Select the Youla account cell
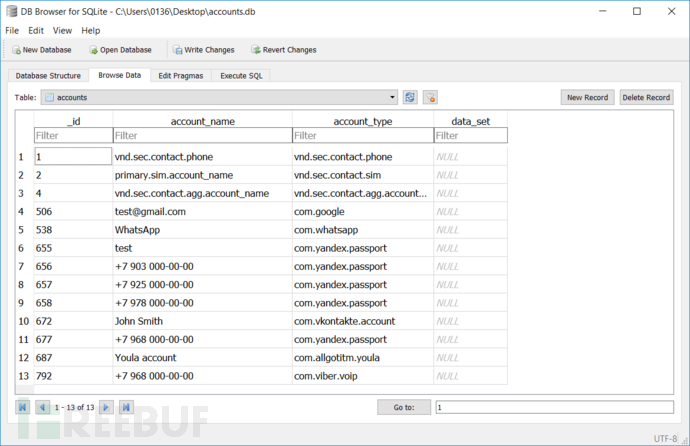690x446 pixels. [x=203, y=358]
